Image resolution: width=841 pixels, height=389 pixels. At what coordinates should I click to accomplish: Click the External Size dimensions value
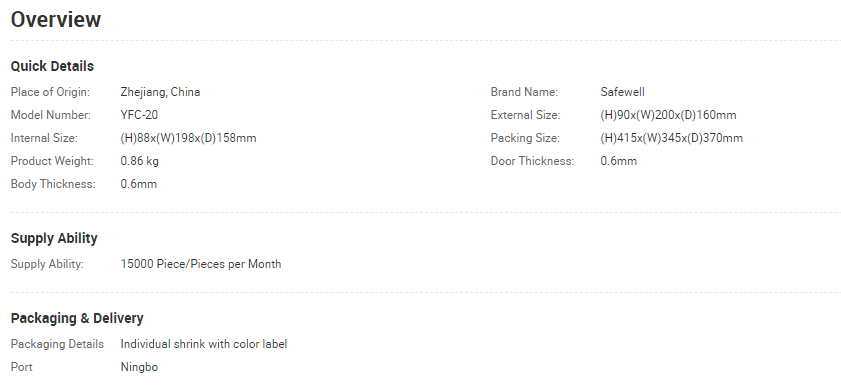tap(668, 115)
